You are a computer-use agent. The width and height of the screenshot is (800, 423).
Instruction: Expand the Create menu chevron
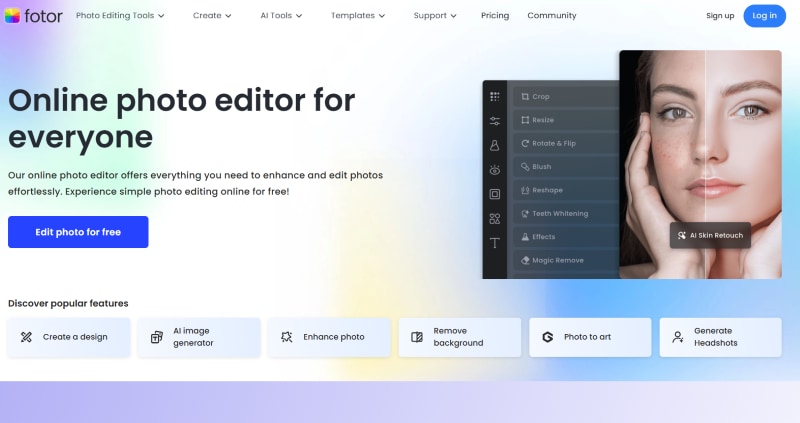coord(228,16)
